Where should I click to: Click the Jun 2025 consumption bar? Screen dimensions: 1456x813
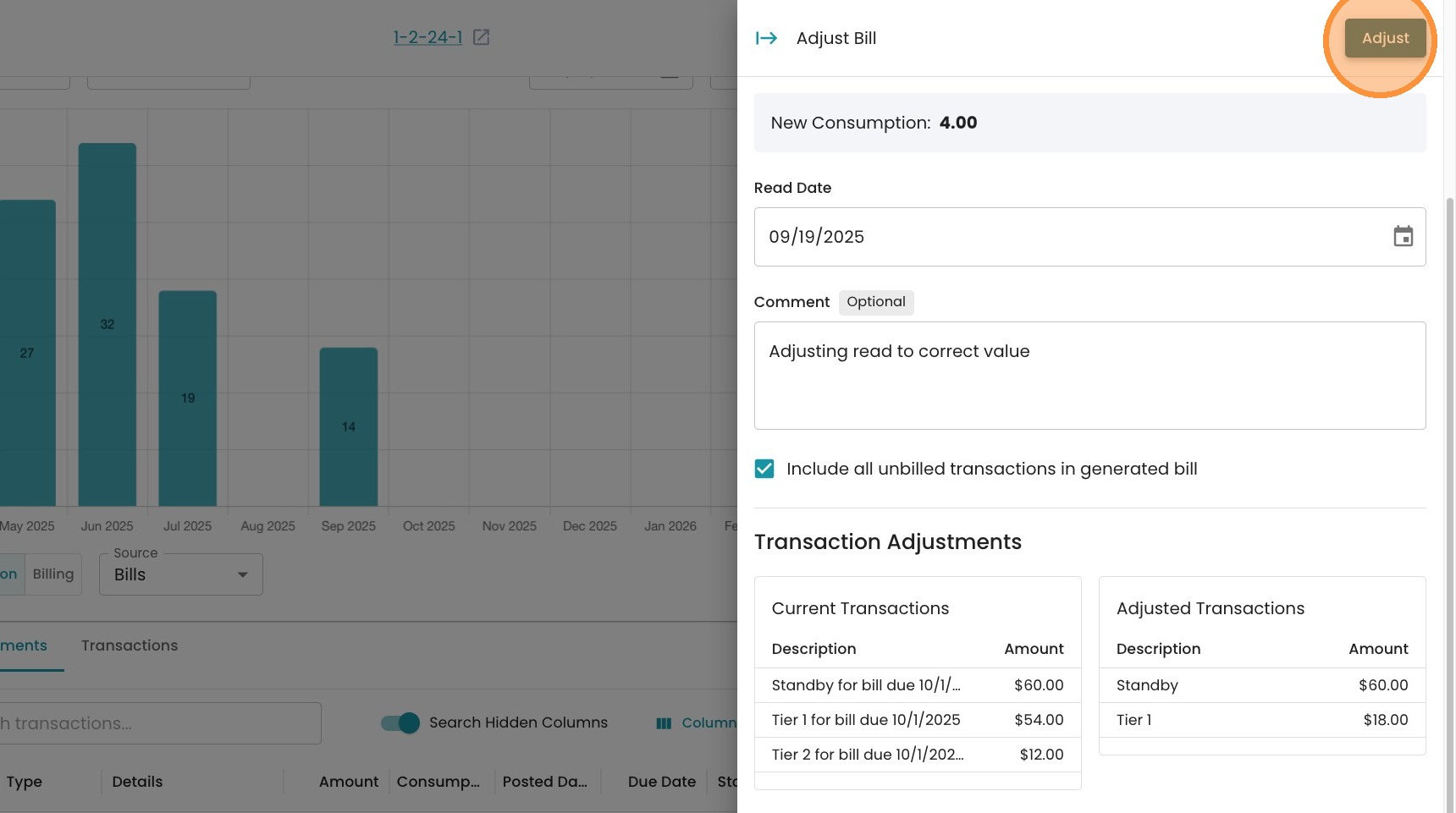(108, 324)
